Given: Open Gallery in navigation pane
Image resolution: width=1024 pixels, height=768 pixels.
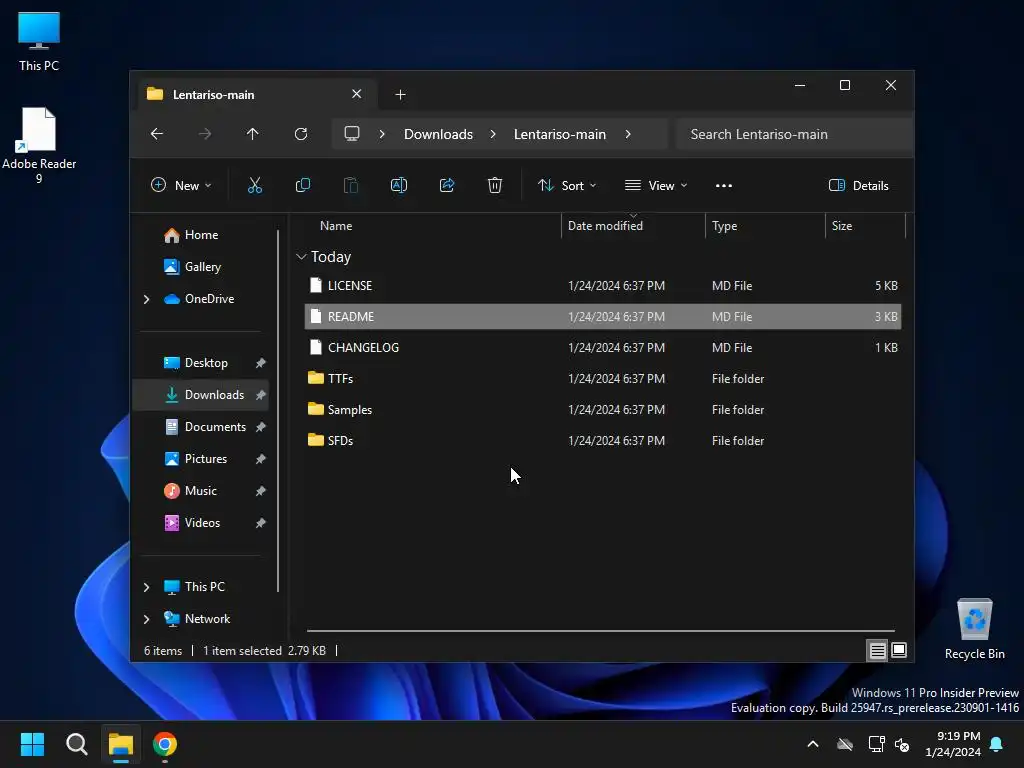Looking at the screenshot, I should pyautogui.click(x=202, y=266).
